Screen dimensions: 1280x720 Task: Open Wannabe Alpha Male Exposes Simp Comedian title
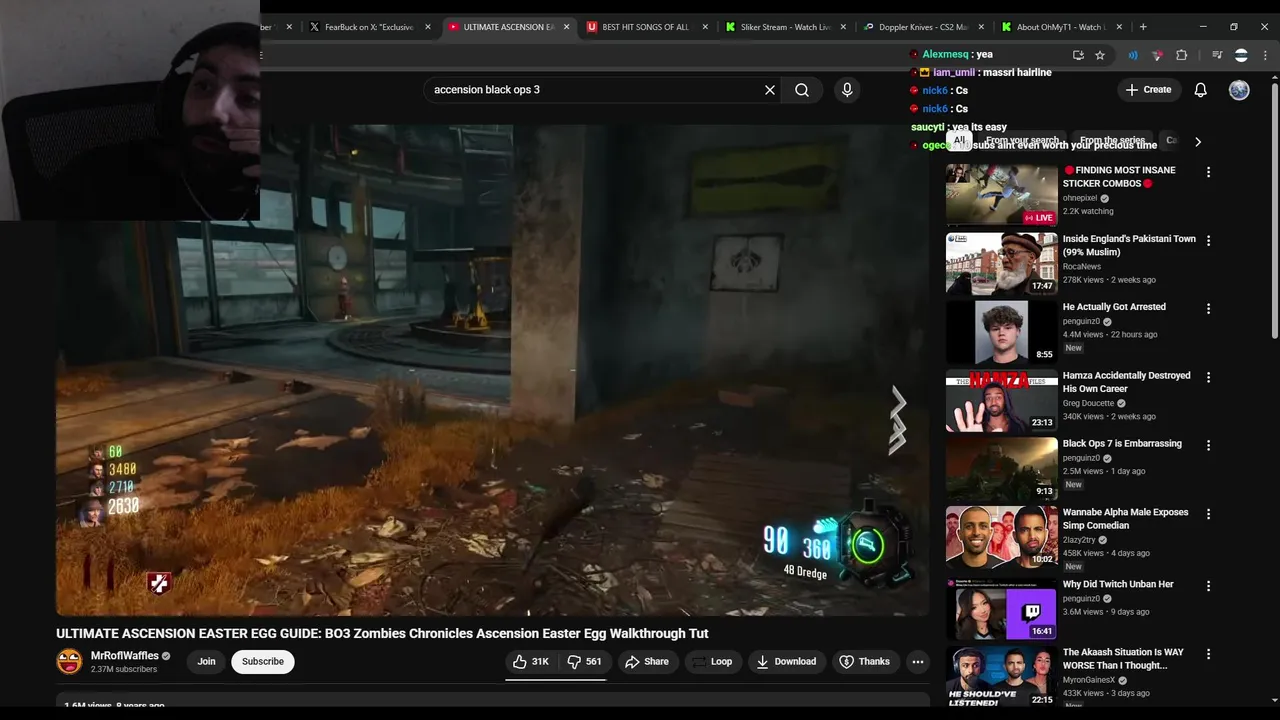click(x=1125, y=518)
